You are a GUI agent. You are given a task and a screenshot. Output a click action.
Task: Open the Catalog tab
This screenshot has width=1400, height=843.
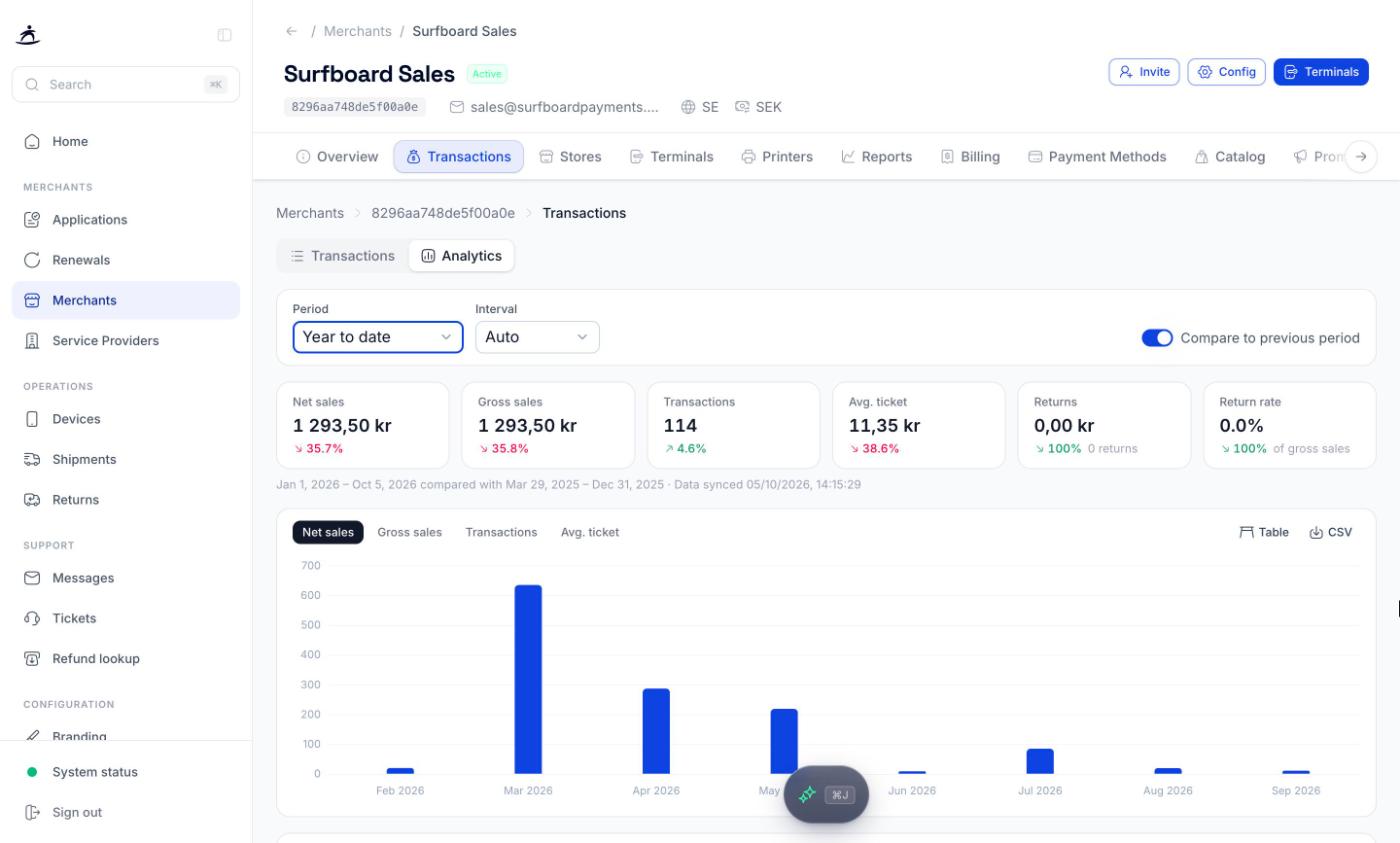[1230, 157]
